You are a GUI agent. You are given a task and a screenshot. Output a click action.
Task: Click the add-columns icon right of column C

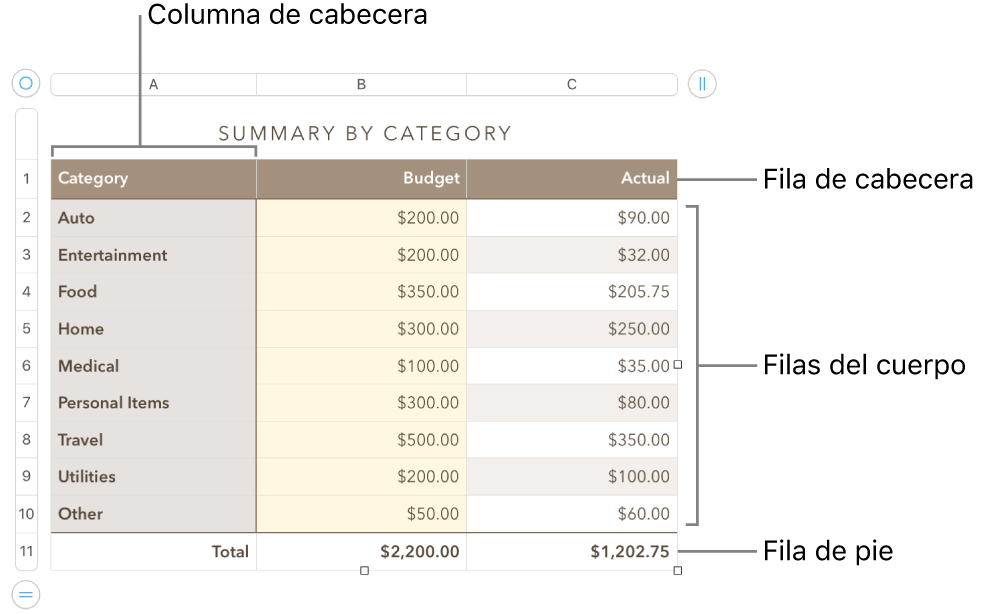[x=701, y=84]
